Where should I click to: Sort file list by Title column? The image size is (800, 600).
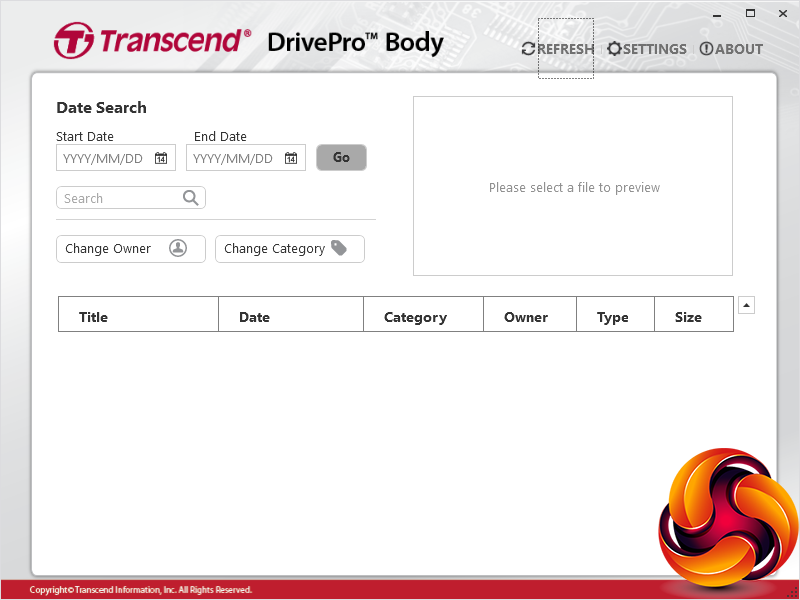pyautogui.click(x=138, y=314)
